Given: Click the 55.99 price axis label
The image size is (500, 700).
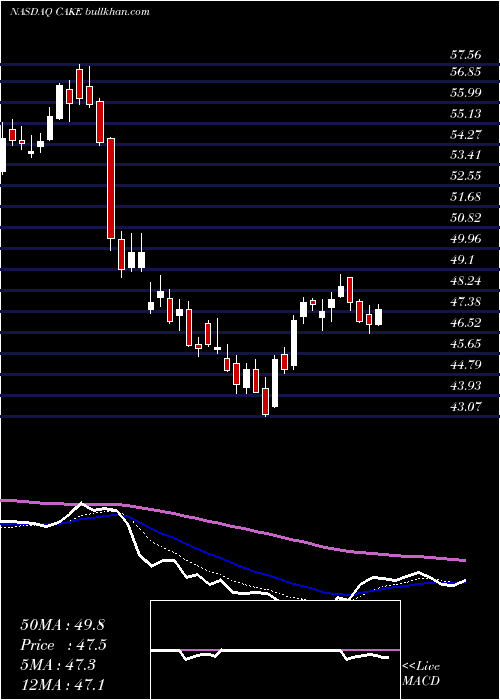Looking at the screenshot, I should [465, 93].
